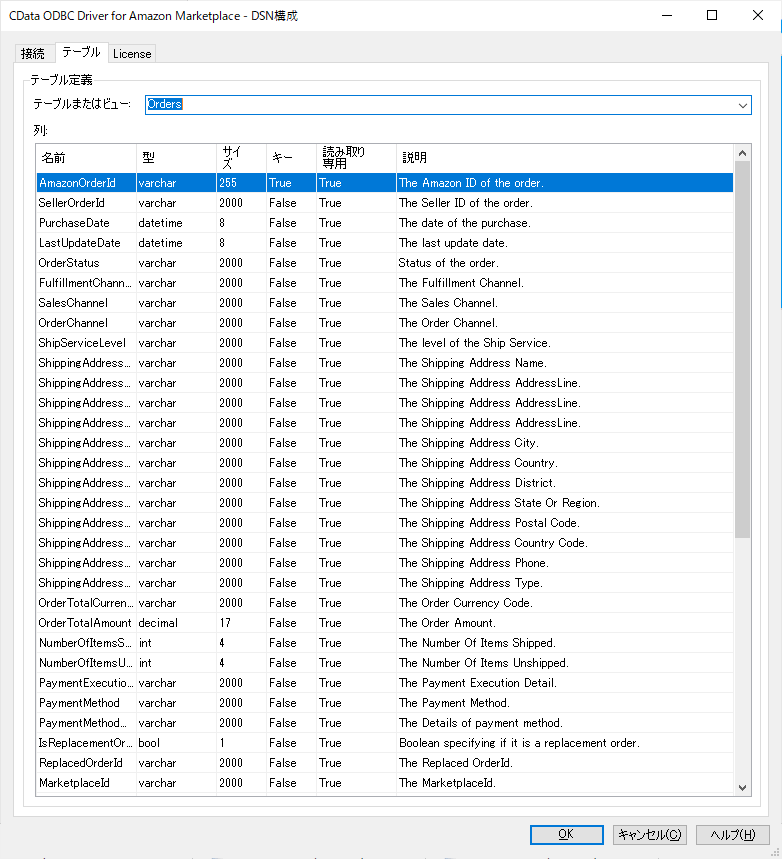Click the 型 column header
Viewport: 782px width, 859px height.
coord(176,158)
